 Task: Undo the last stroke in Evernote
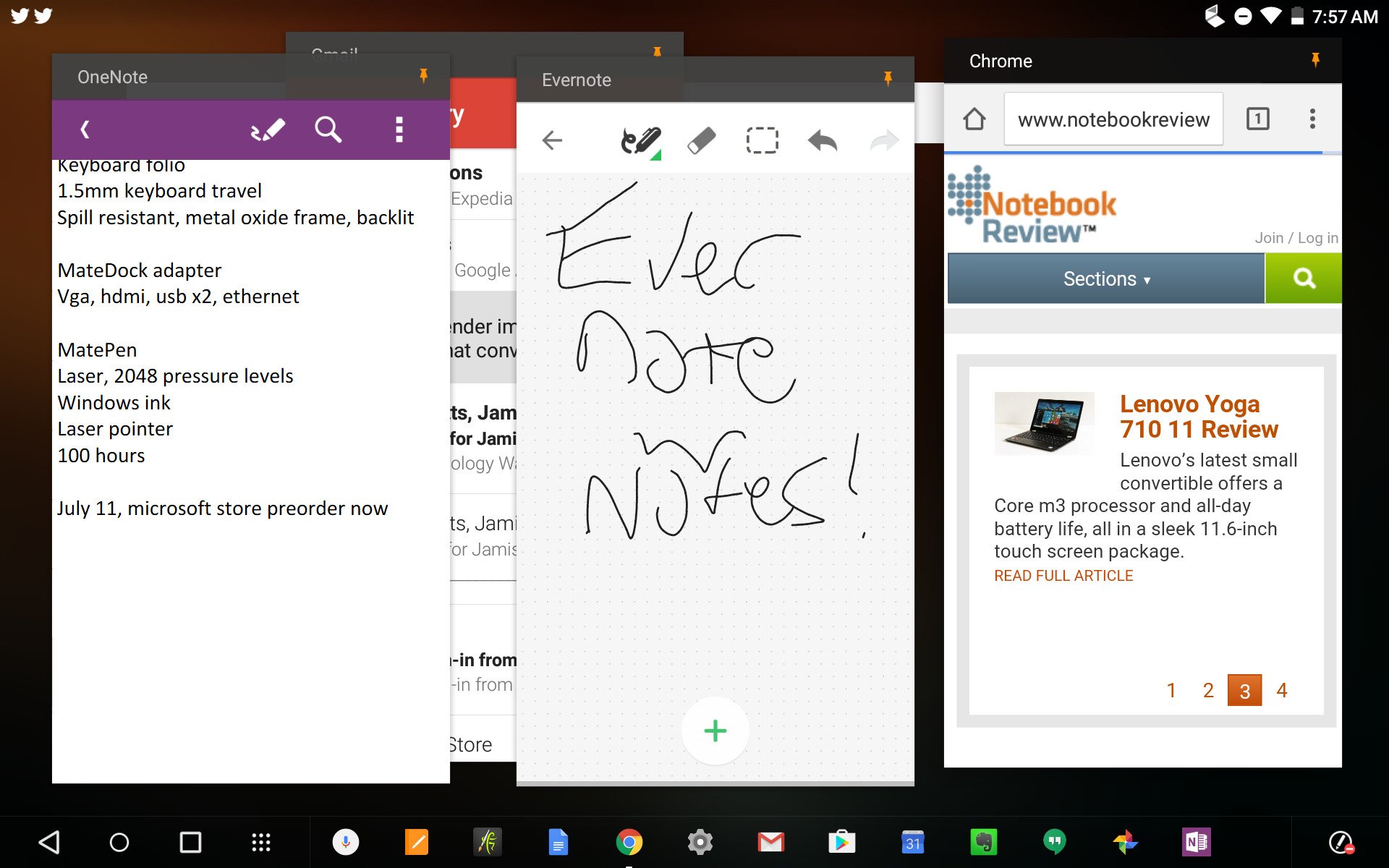[x=823, y=140]
